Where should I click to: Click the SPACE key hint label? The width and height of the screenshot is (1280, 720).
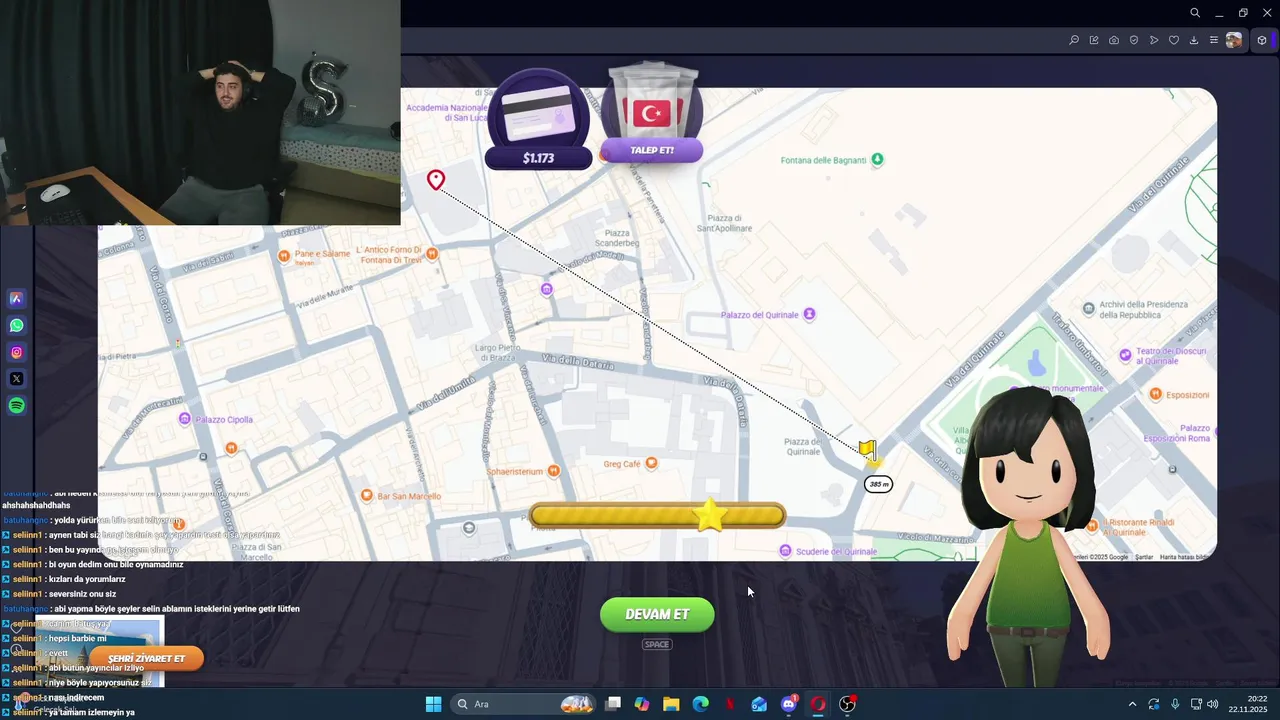pyautogui.click(x=657, y=645)
